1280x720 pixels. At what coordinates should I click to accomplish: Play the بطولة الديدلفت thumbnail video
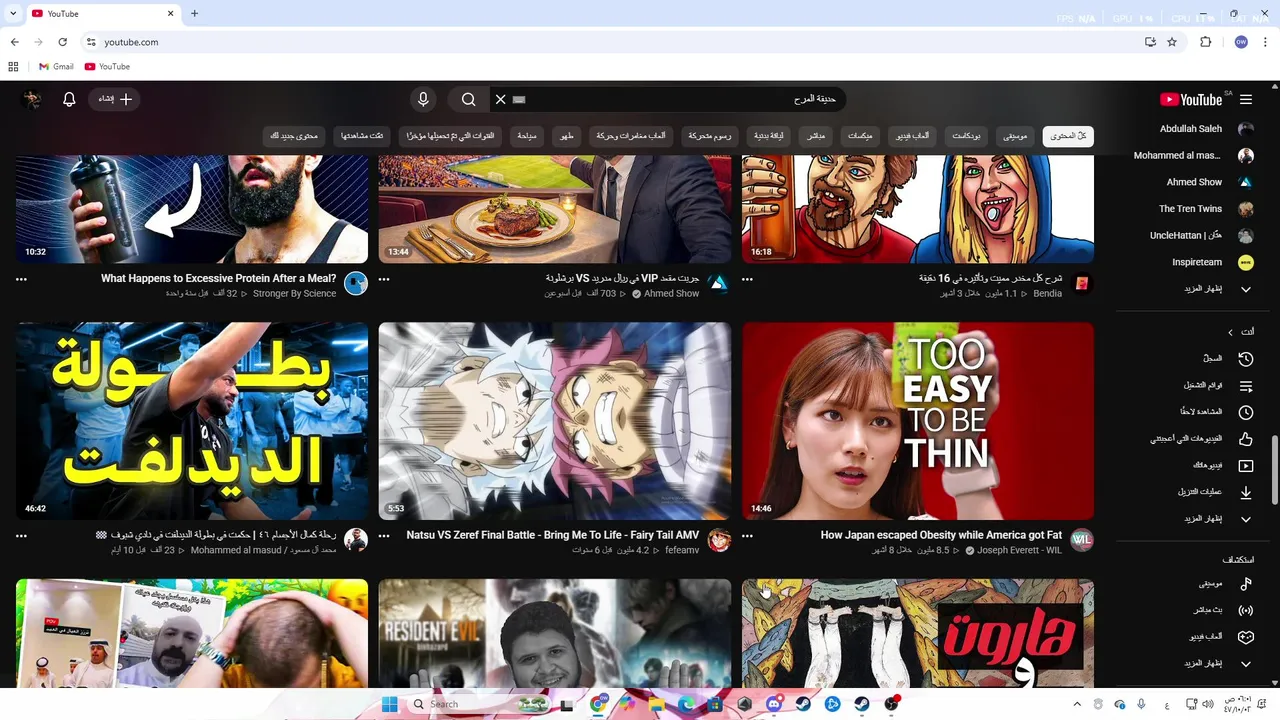192,421
